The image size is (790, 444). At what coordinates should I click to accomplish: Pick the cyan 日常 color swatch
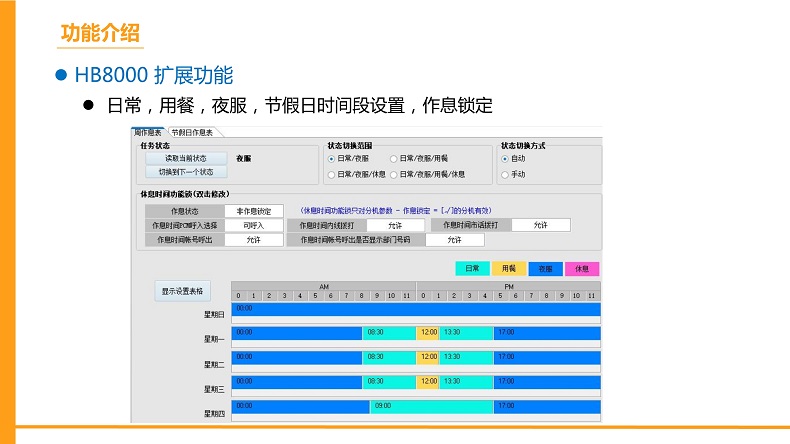pyautogui.click(x=473, y=269)
